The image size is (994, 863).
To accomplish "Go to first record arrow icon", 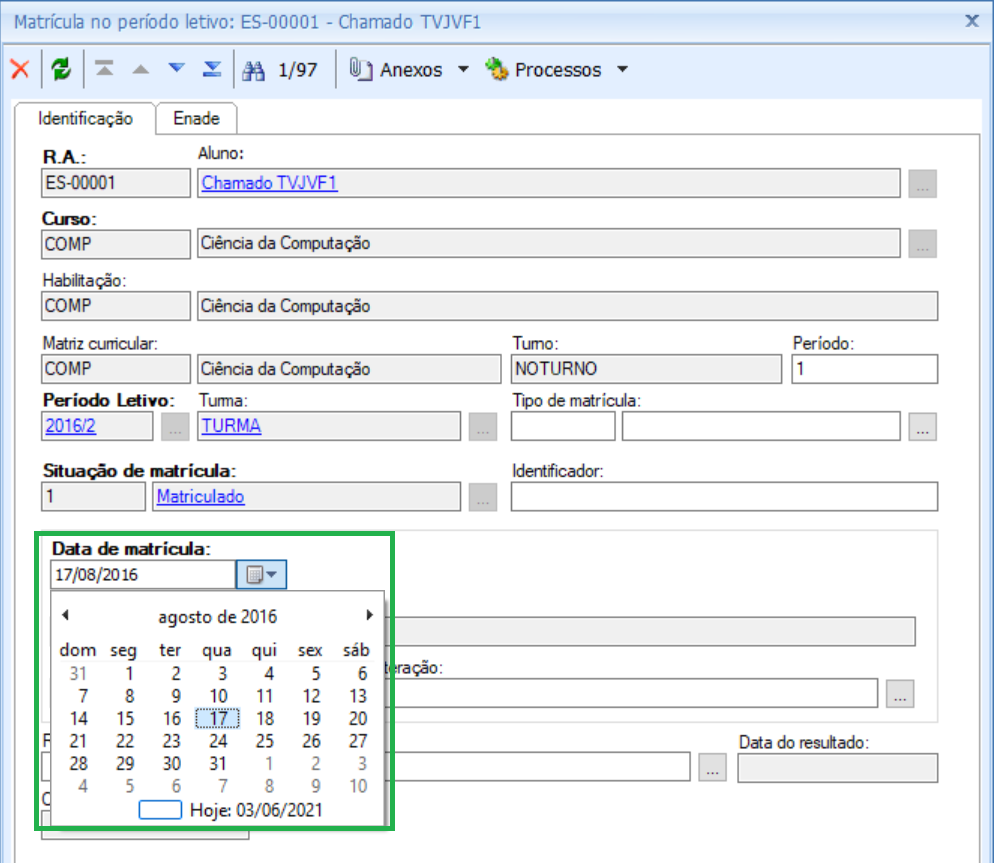I will point(105,68).
